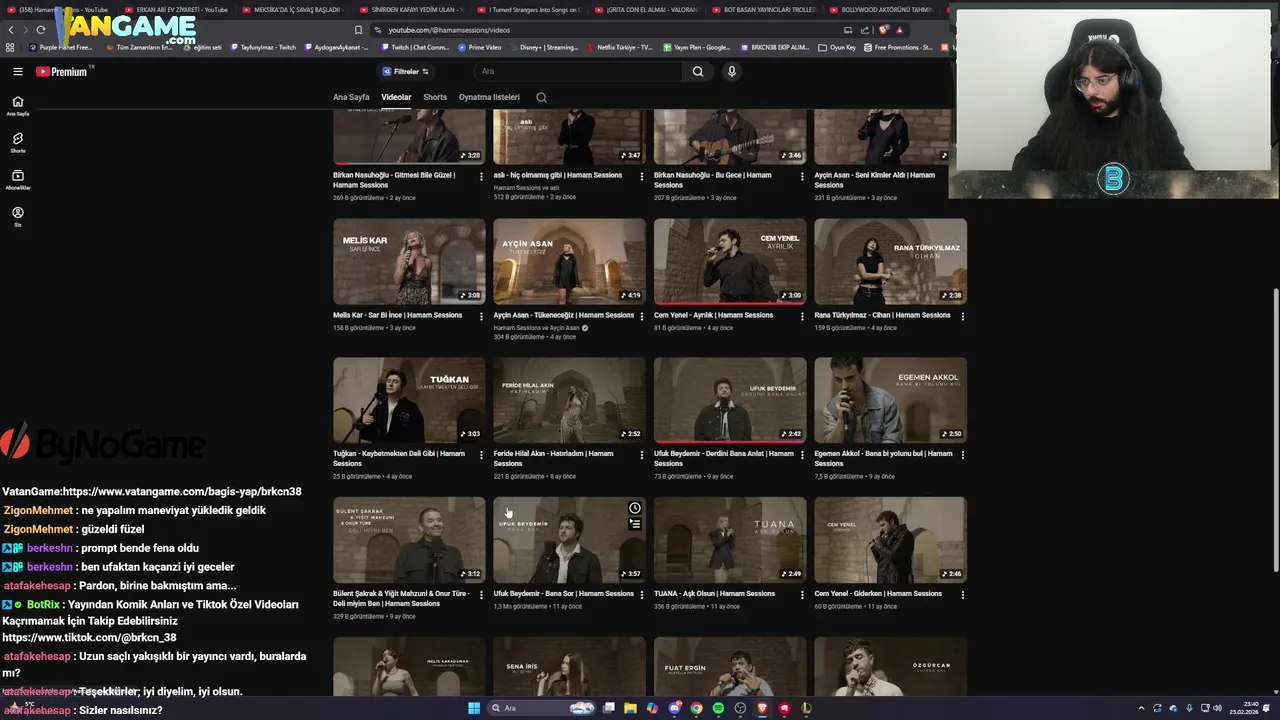
Task: Open Netflix Türkiye bookmark
Action: 619,47
